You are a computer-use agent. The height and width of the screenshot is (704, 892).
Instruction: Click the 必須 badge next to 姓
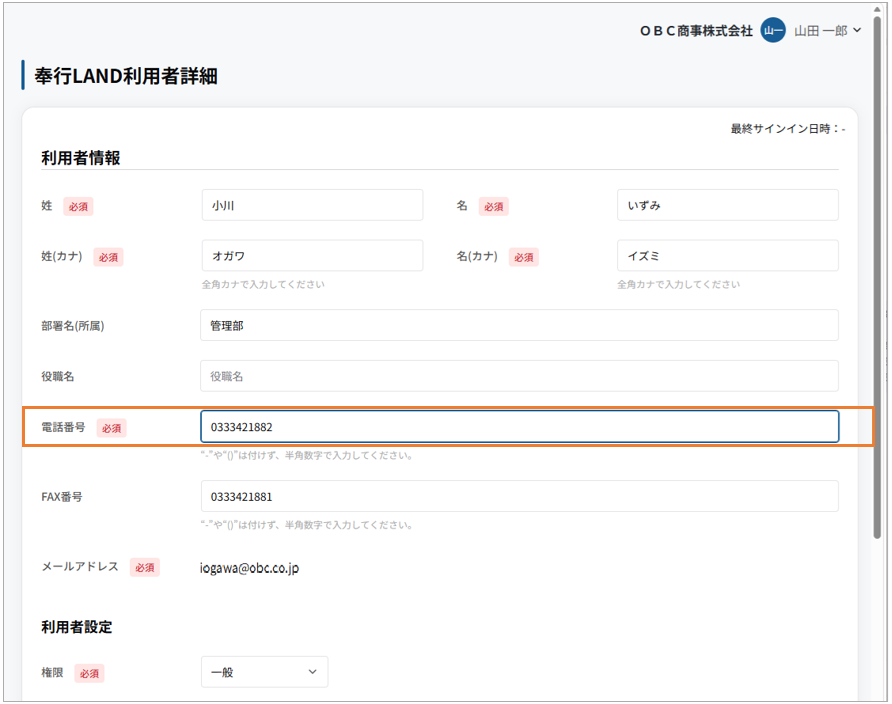(x=78, y=206)
